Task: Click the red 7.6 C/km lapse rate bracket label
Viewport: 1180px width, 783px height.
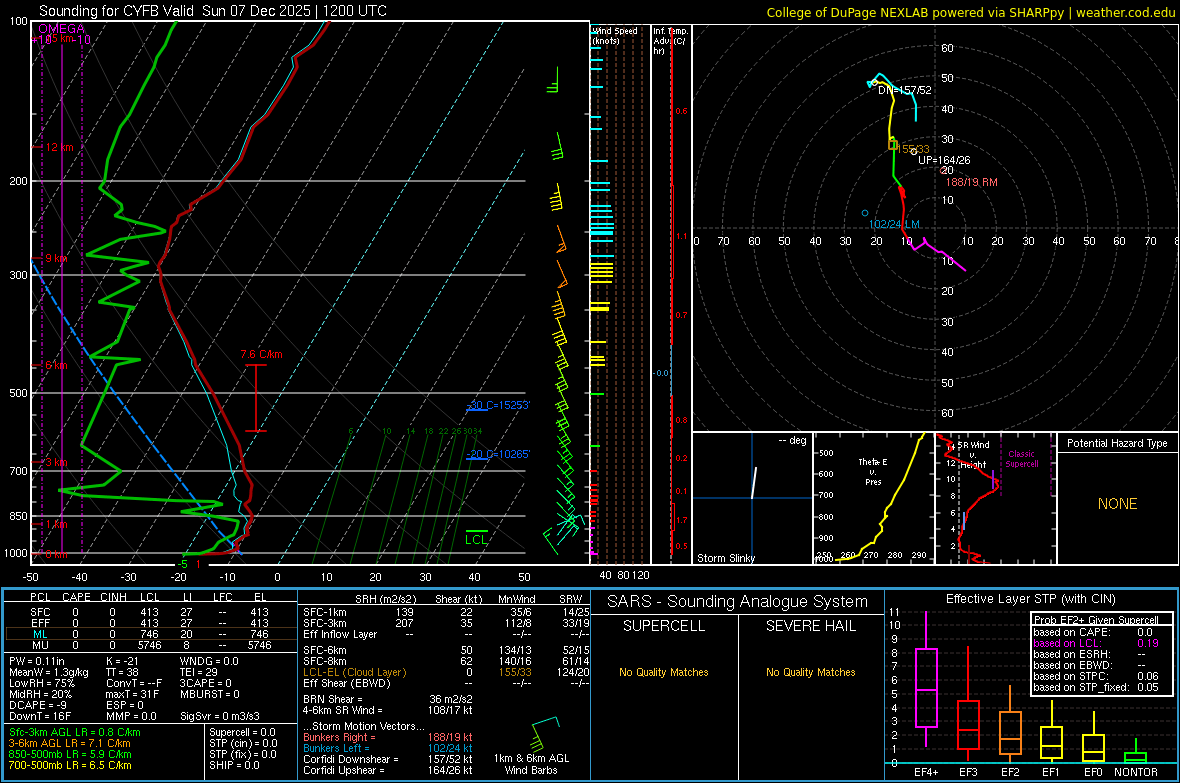Action: 261,354
